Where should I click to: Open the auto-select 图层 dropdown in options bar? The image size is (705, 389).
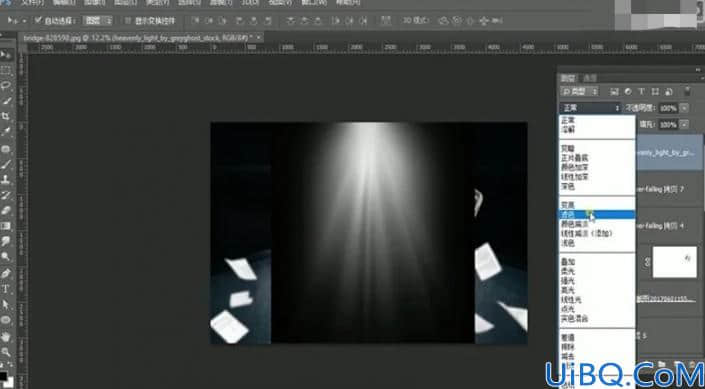[x=98, y=21]
